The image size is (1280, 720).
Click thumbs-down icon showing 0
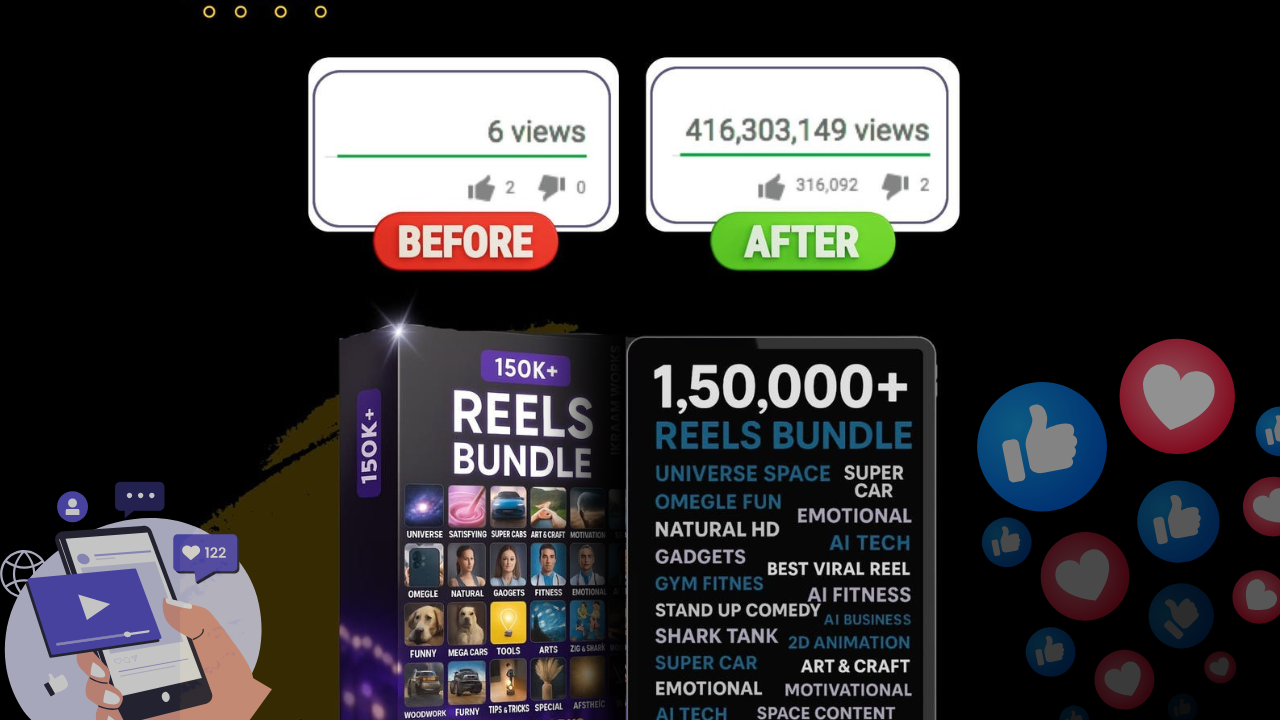coord(551,187)
